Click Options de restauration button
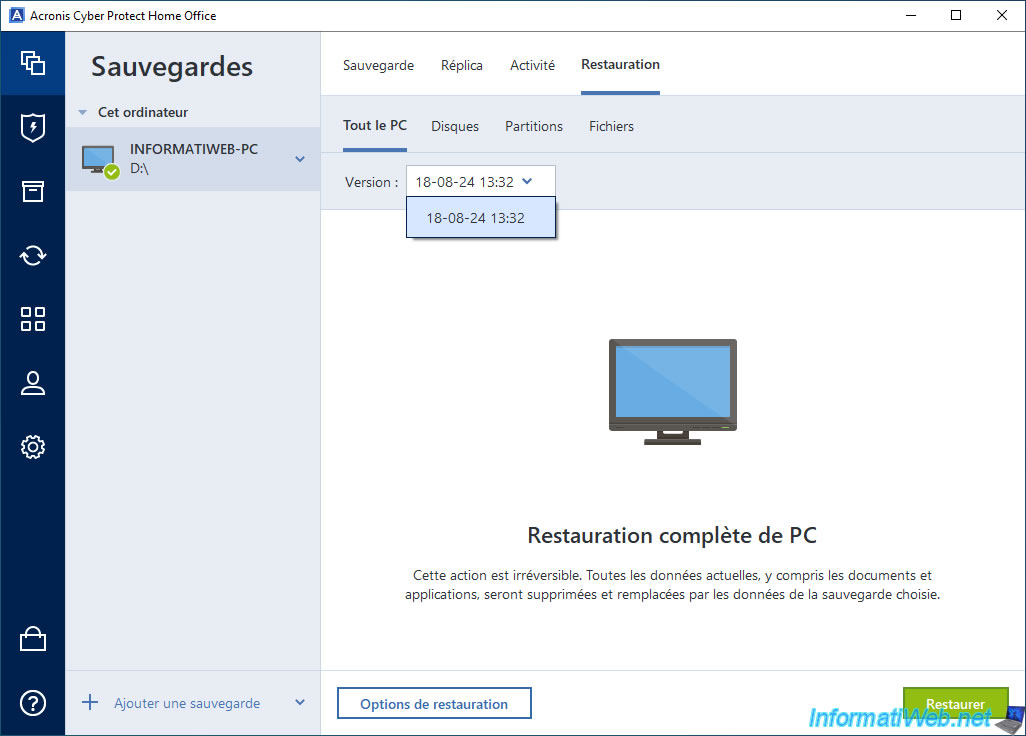The image size is (1026, 736). tap(434, 703)
